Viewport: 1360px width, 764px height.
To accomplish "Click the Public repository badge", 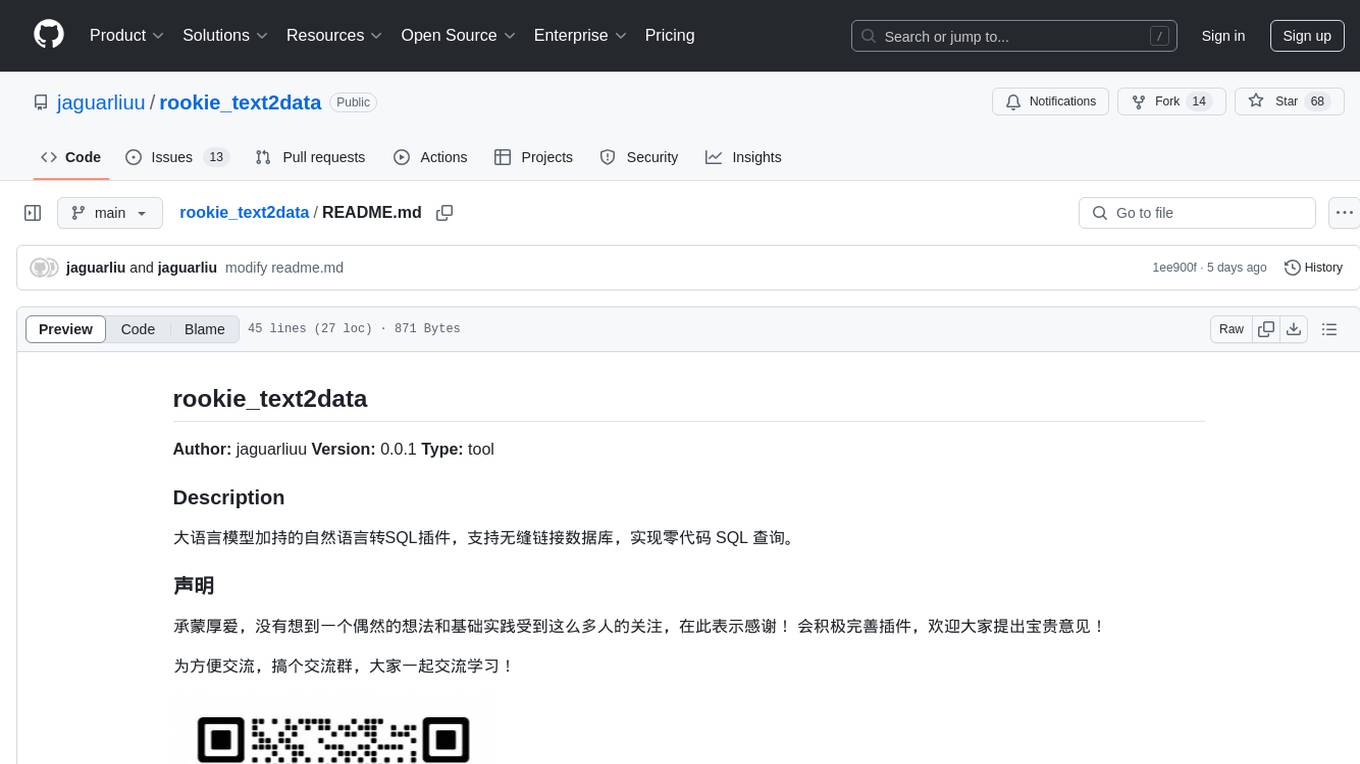I will point(353,102).
